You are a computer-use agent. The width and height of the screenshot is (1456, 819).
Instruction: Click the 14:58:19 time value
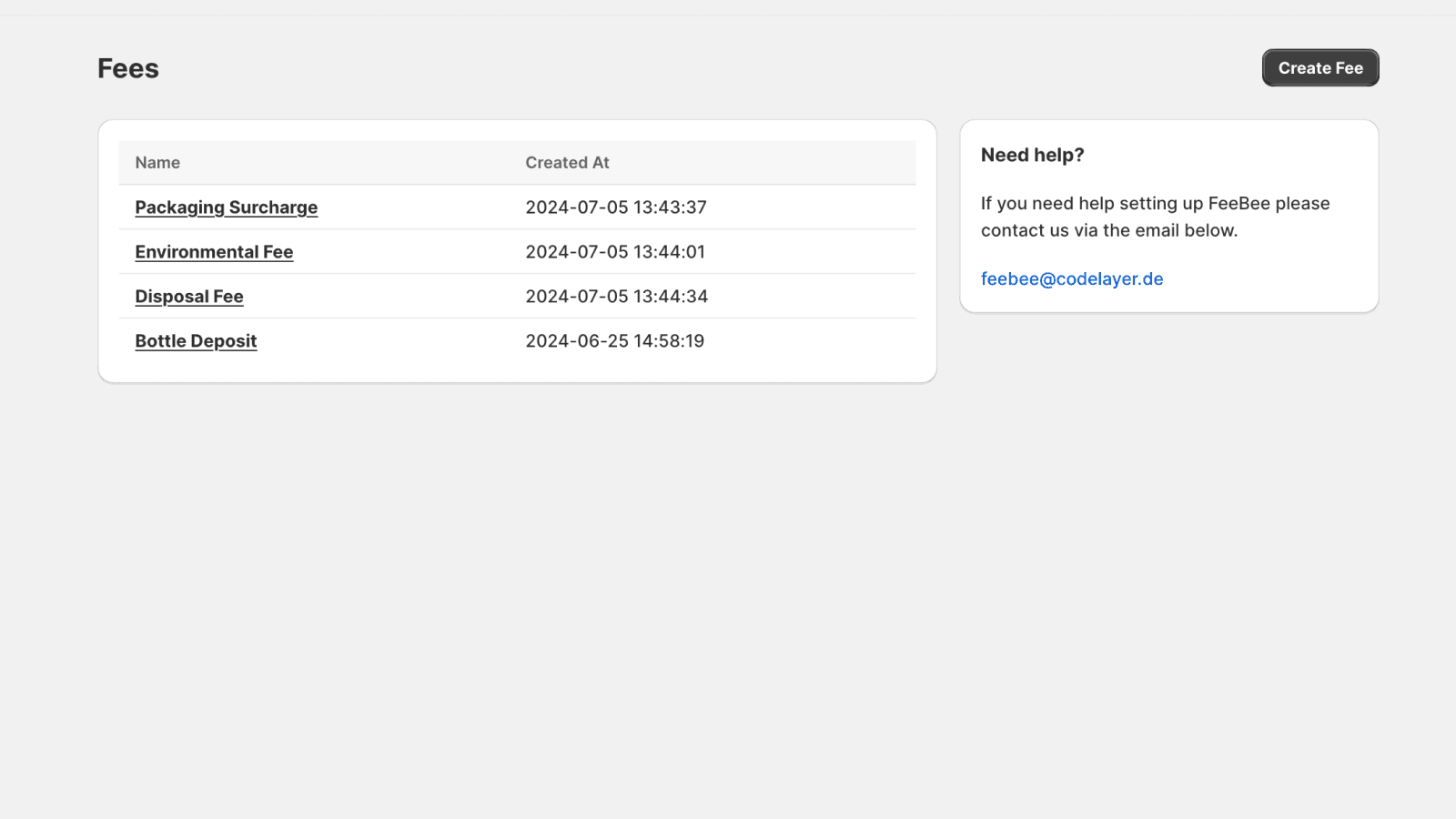coord(669,341)
